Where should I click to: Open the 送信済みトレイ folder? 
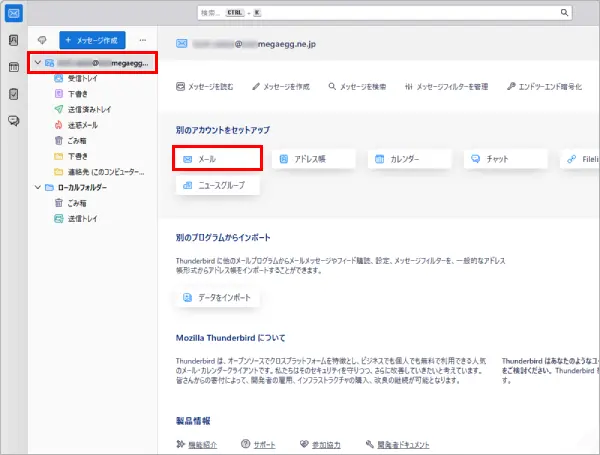(90, 109)
